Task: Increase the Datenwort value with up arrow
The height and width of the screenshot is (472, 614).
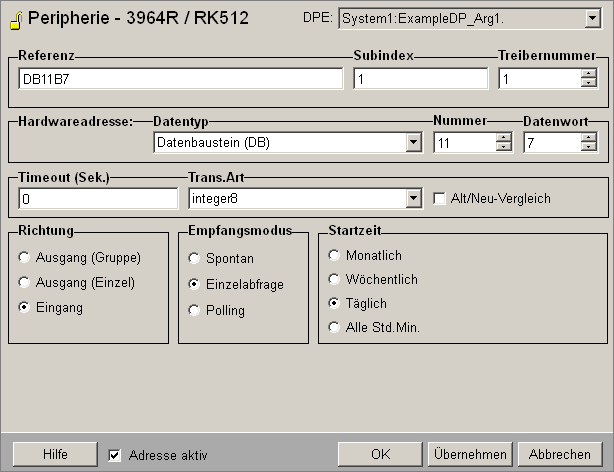Action: click(589, 137)
